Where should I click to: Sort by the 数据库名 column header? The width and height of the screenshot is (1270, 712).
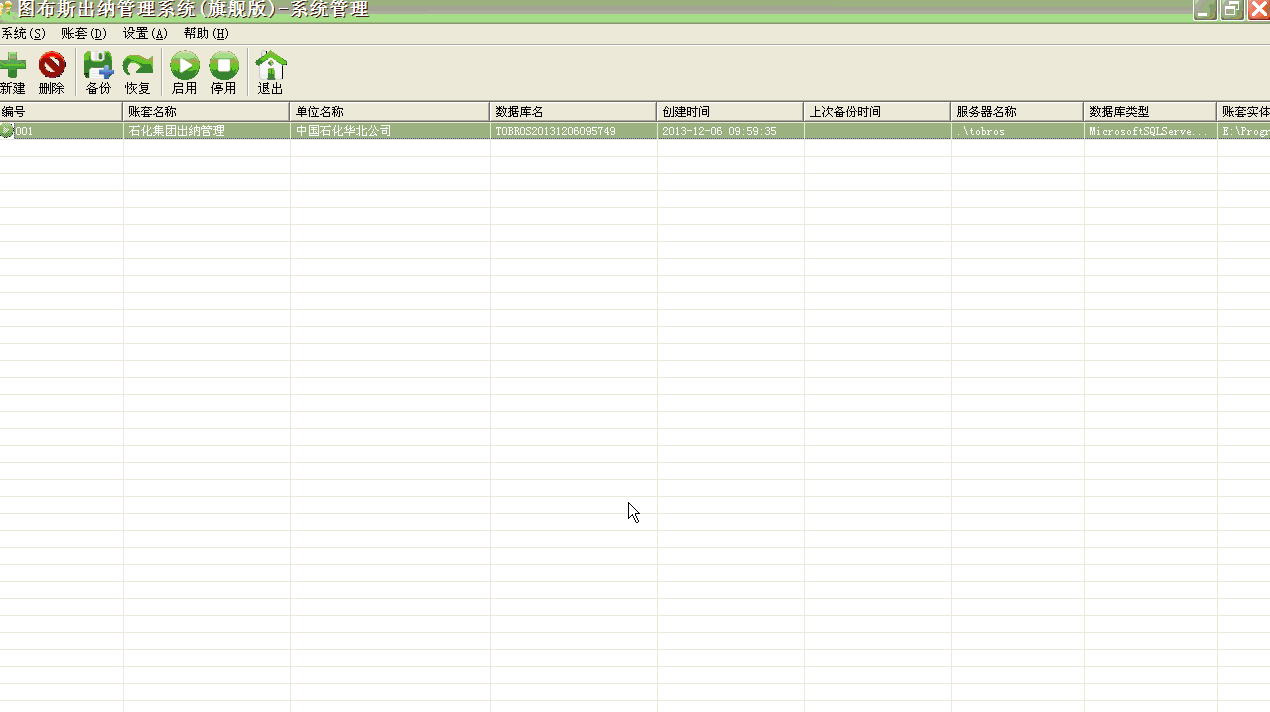tap(573, 111)
